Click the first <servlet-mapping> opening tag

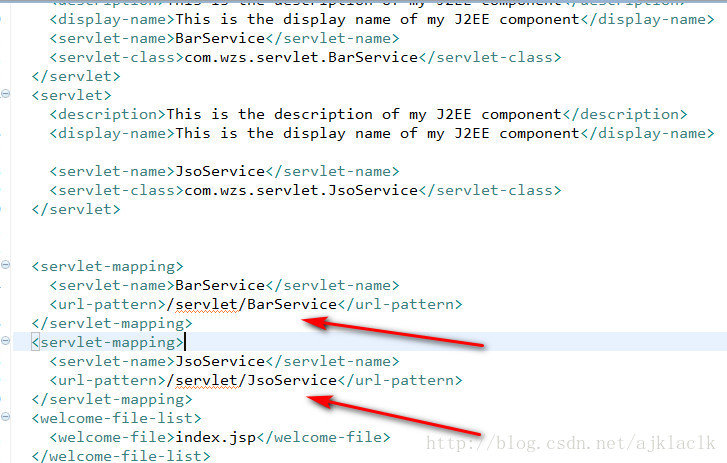coord(108,266)
